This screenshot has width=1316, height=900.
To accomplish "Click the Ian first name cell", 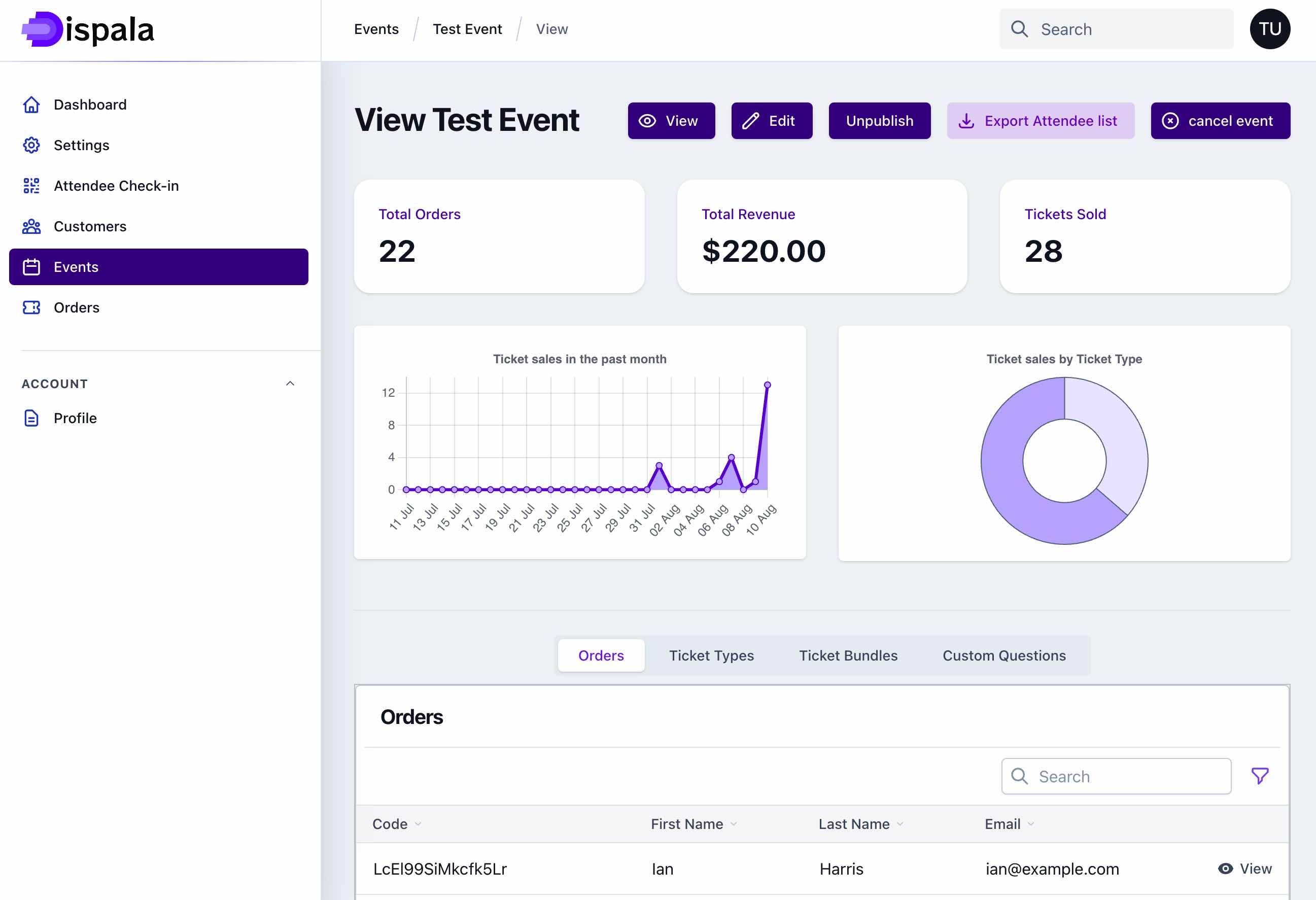I will pyautogui.click(x=662, y=869).
